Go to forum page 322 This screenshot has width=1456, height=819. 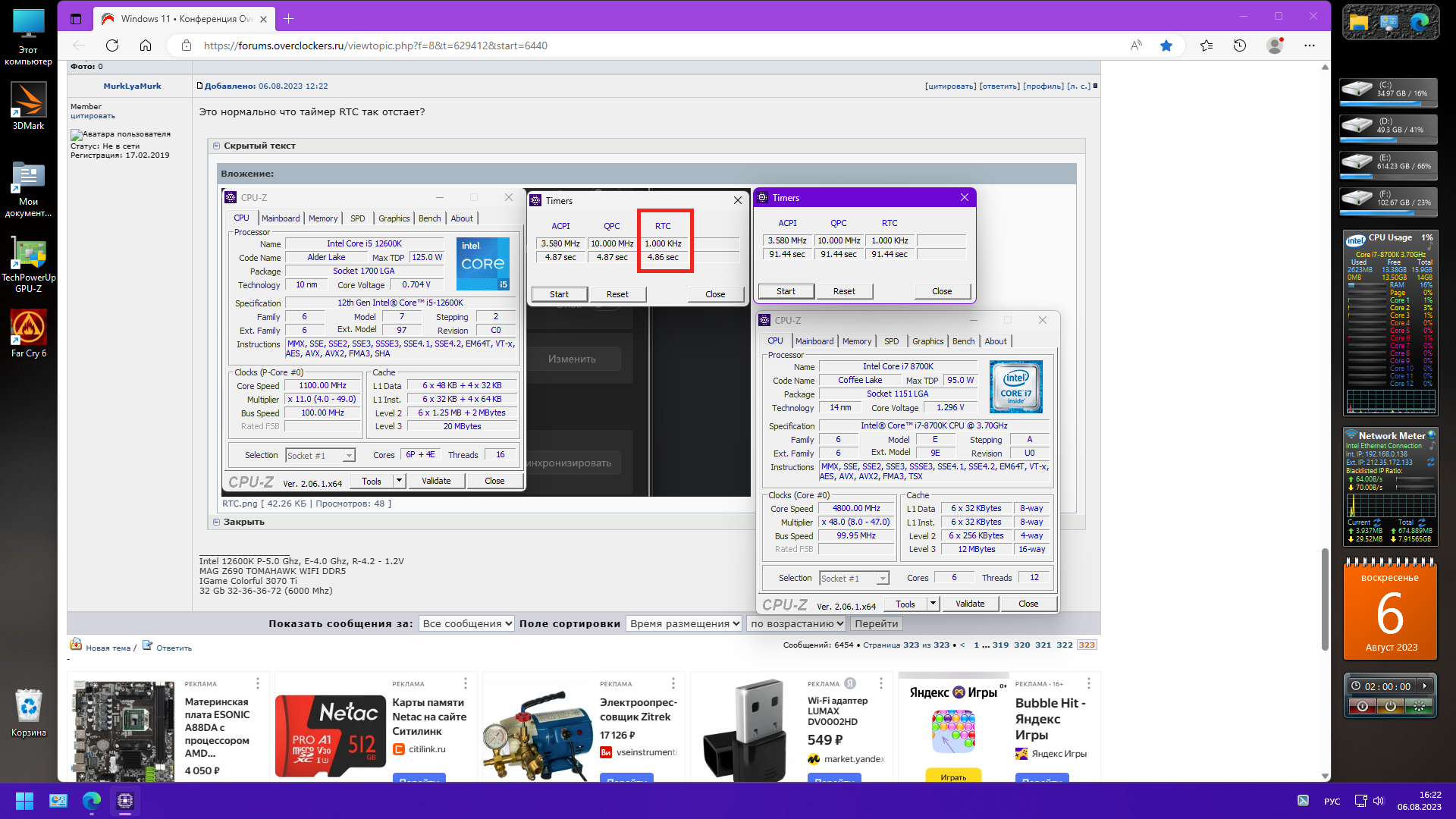[x=1065, y=645]
